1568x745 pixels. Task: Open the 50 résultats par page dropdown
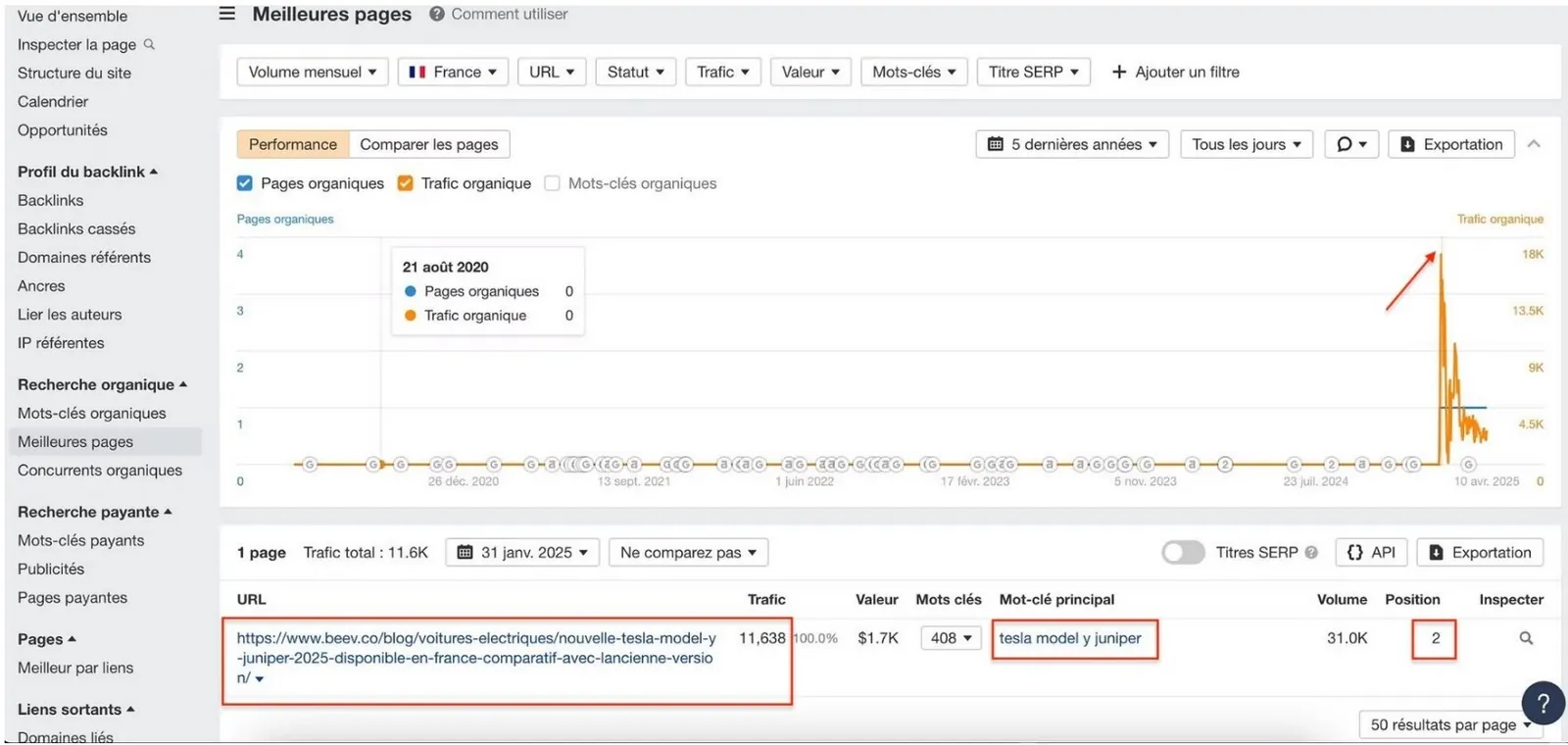[x=1450, y=724]
